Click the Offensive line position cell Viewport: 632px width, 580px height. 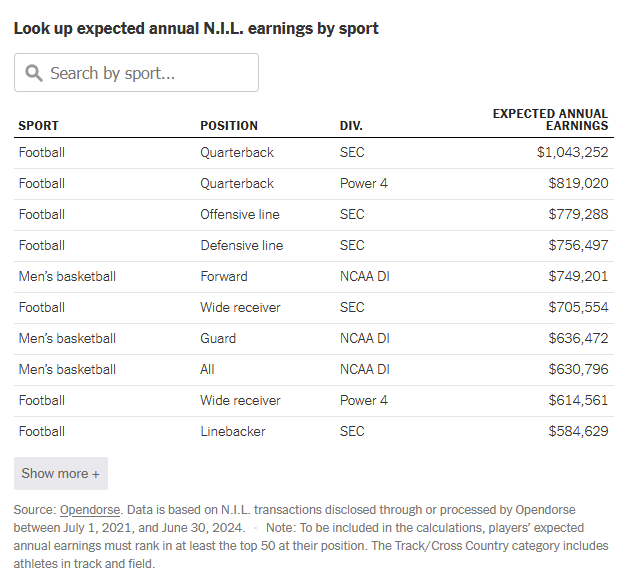point(240,214)
